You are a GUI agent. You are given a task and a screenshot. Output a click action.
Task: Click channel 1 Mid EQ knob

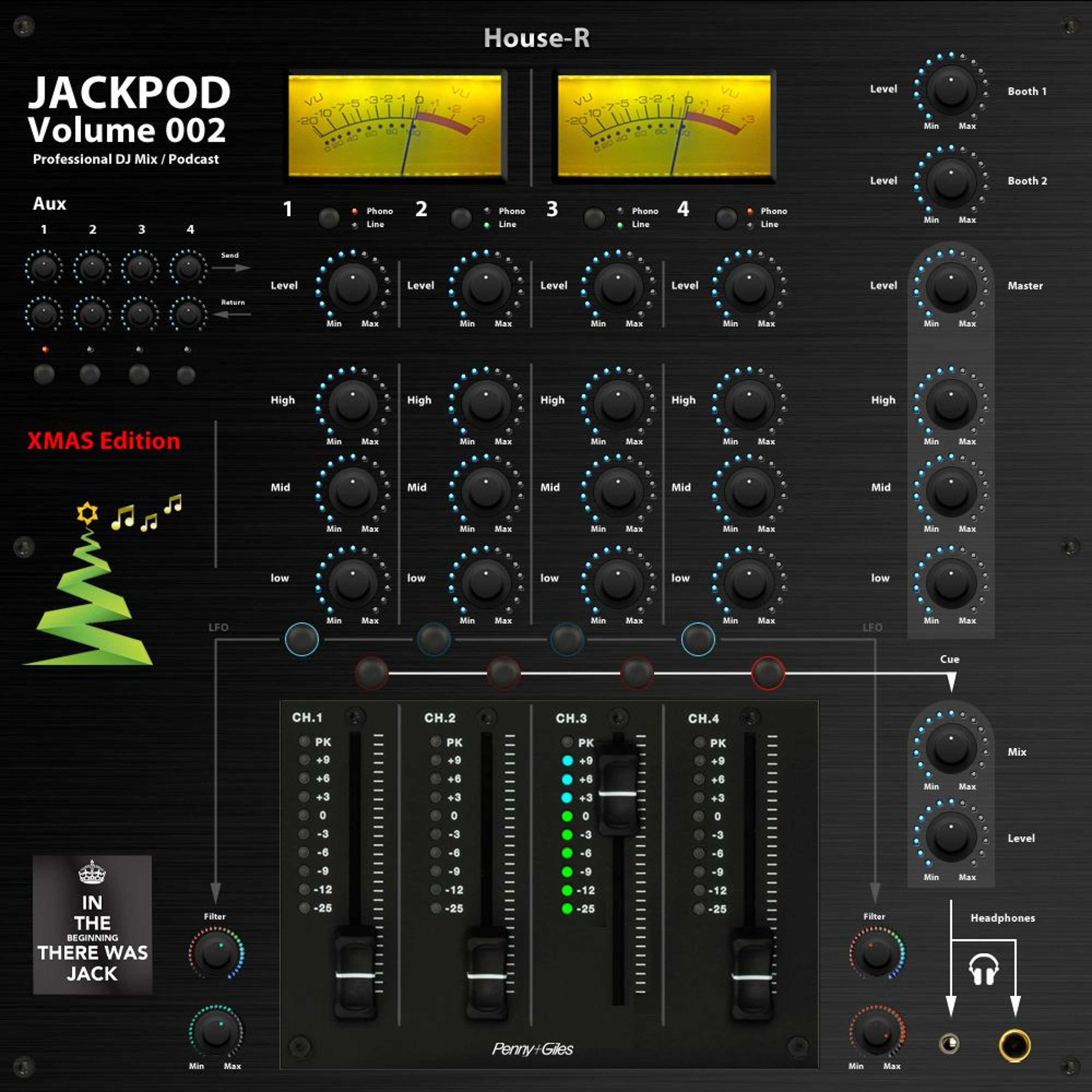click(x=353, y=492)
